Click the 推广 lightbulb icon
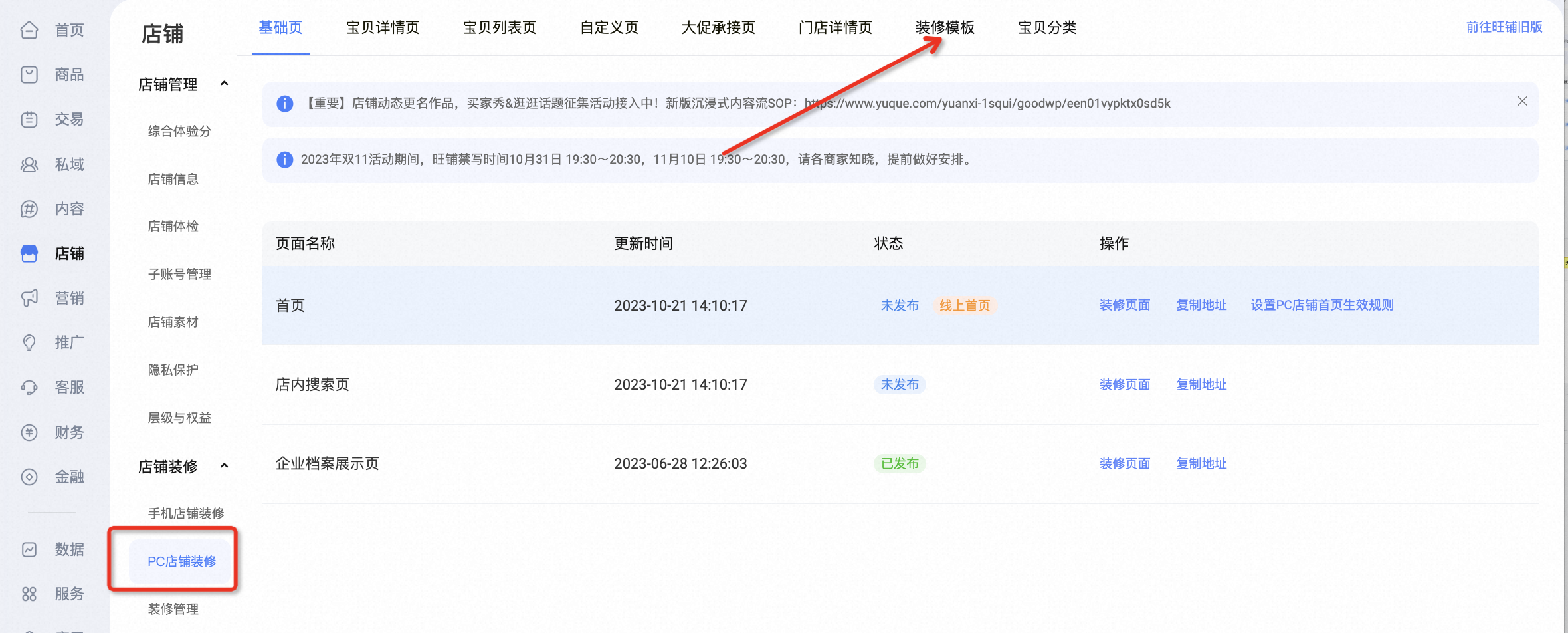The image size is (1568, 633). (29, 342)
